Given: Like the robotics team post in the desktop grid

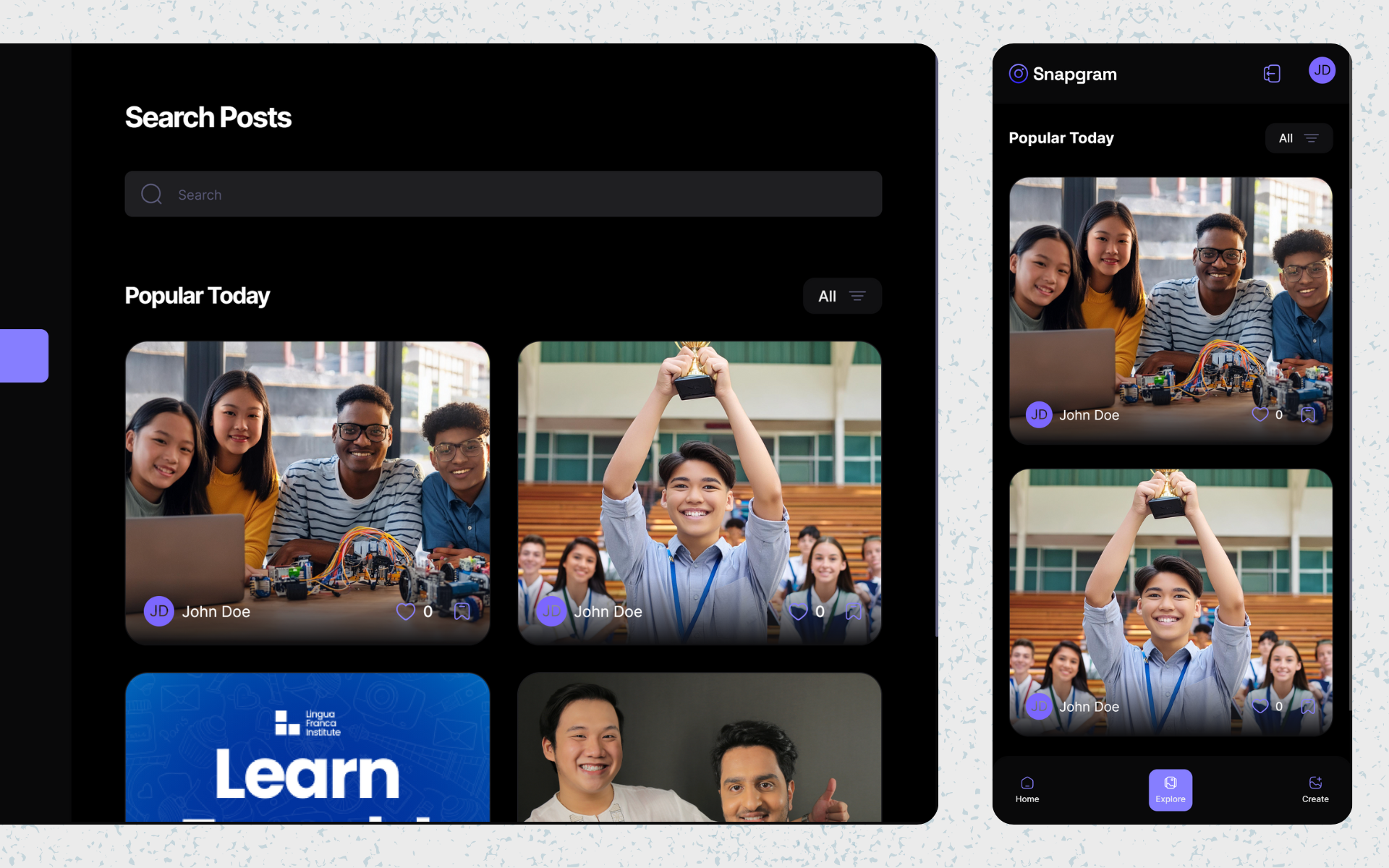Looking at the screenshot, I should 406,612.
